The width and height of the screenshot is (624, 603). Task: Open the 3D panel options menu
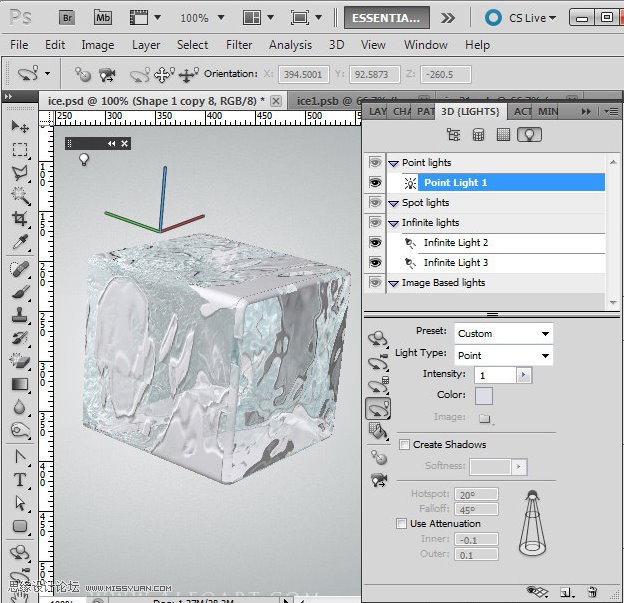611,111
